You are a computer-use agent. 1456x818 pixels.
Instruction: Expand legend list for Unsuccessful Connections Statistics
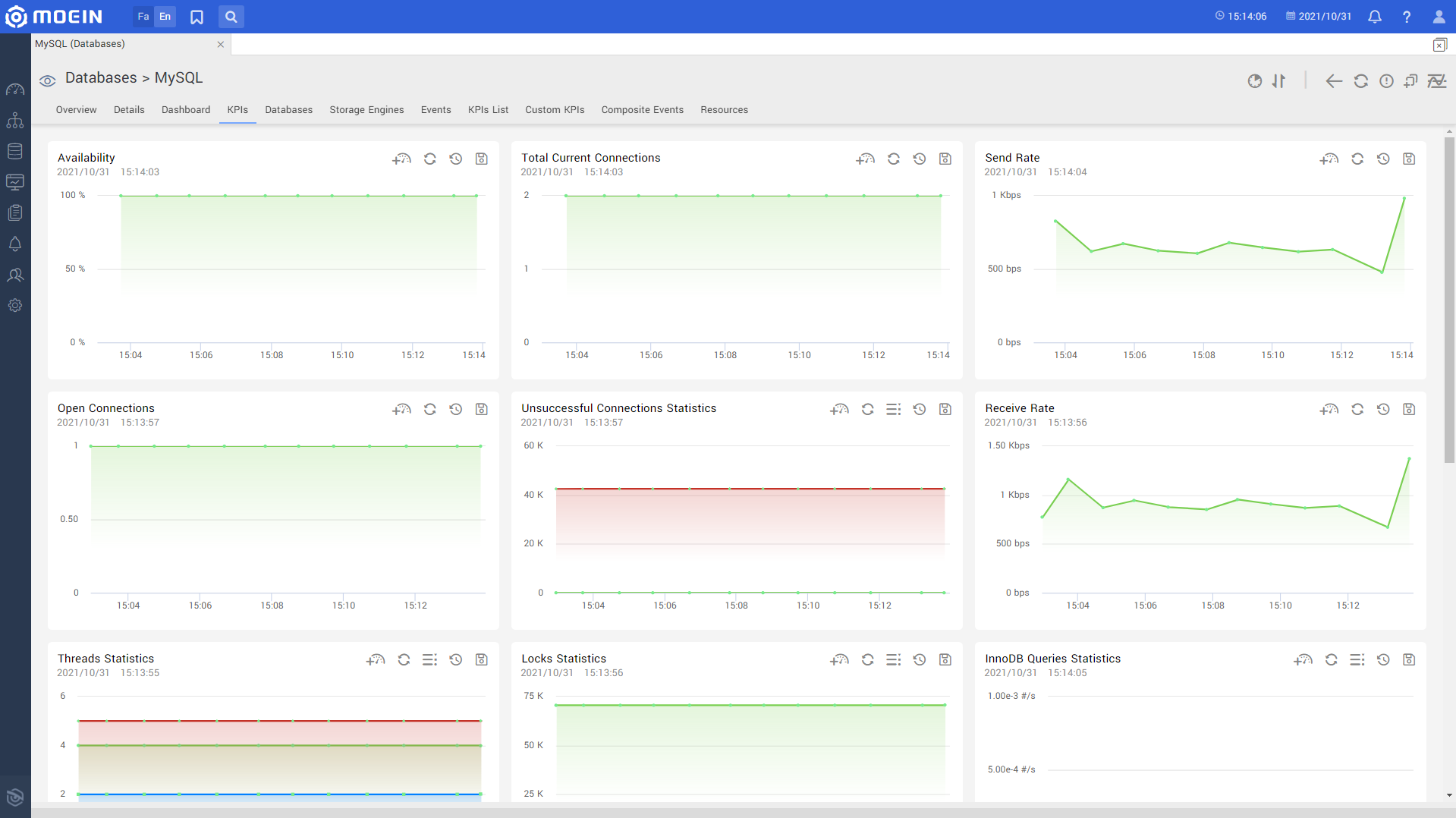pyautogui.click(x=893, y=409)
